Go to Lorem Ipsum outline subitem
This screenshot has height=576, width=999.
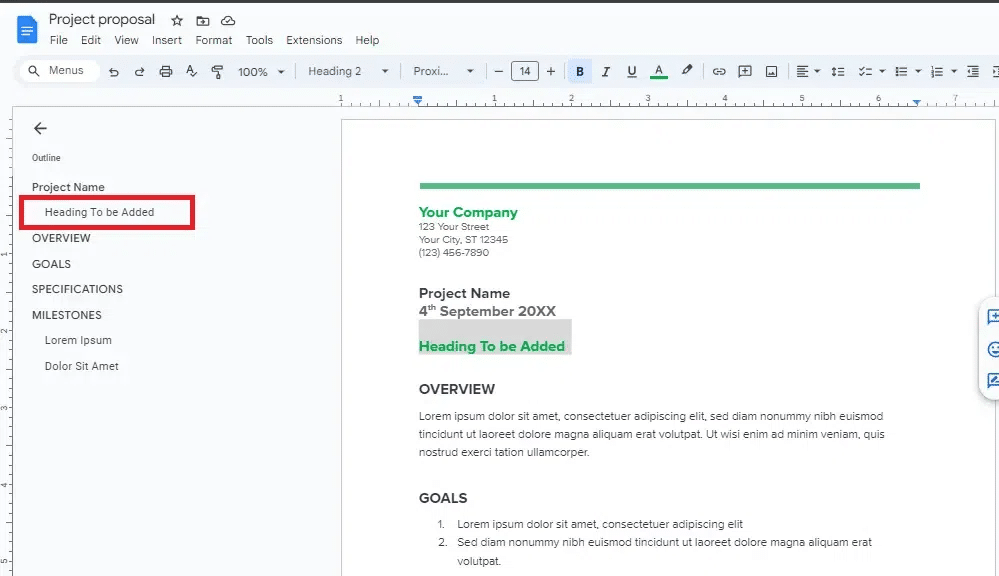point(78,340)
